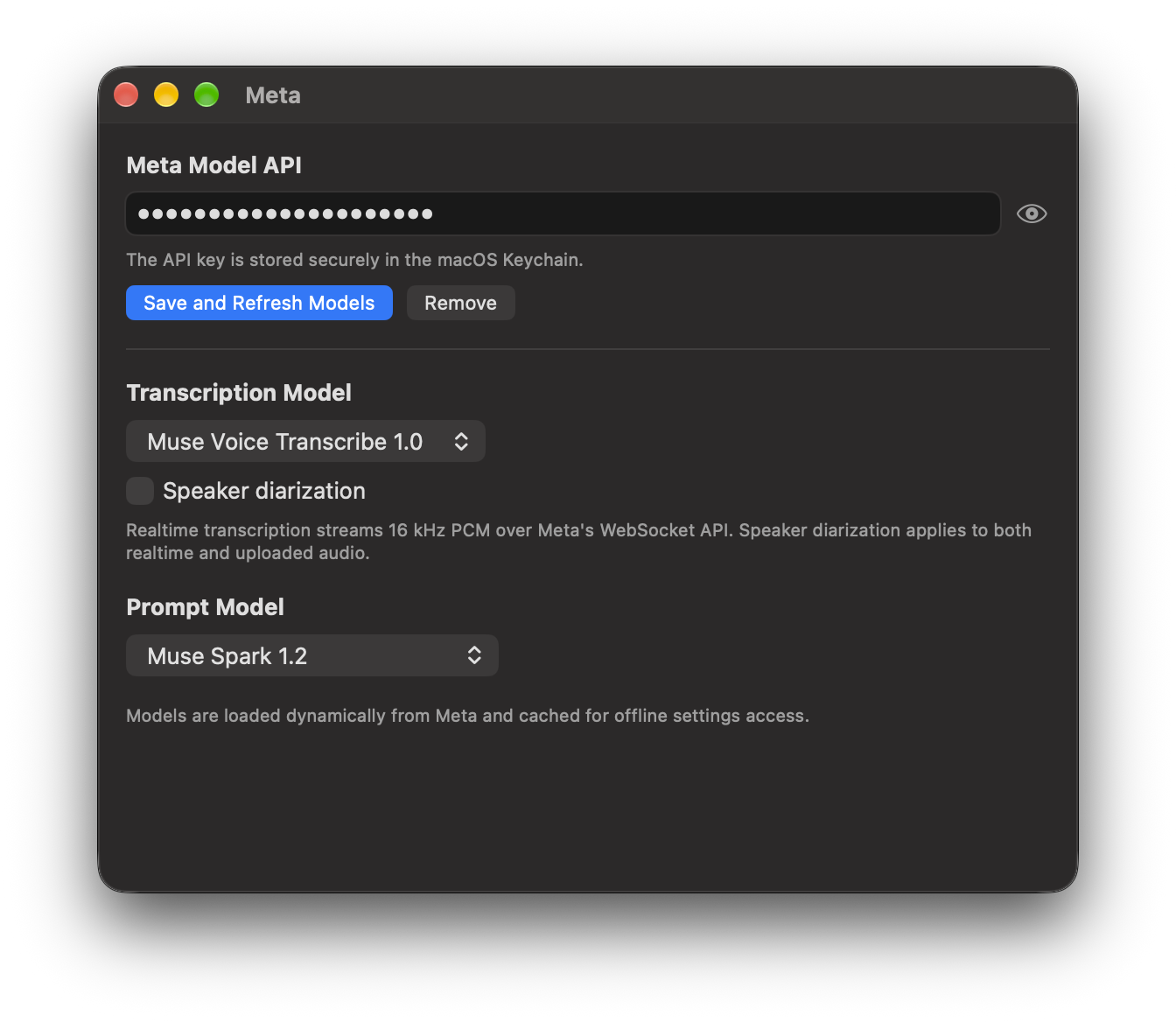Reveal the API key with the eye icon
The height and width of the screenshot is (1022, 1176).
pos(1032,213)
